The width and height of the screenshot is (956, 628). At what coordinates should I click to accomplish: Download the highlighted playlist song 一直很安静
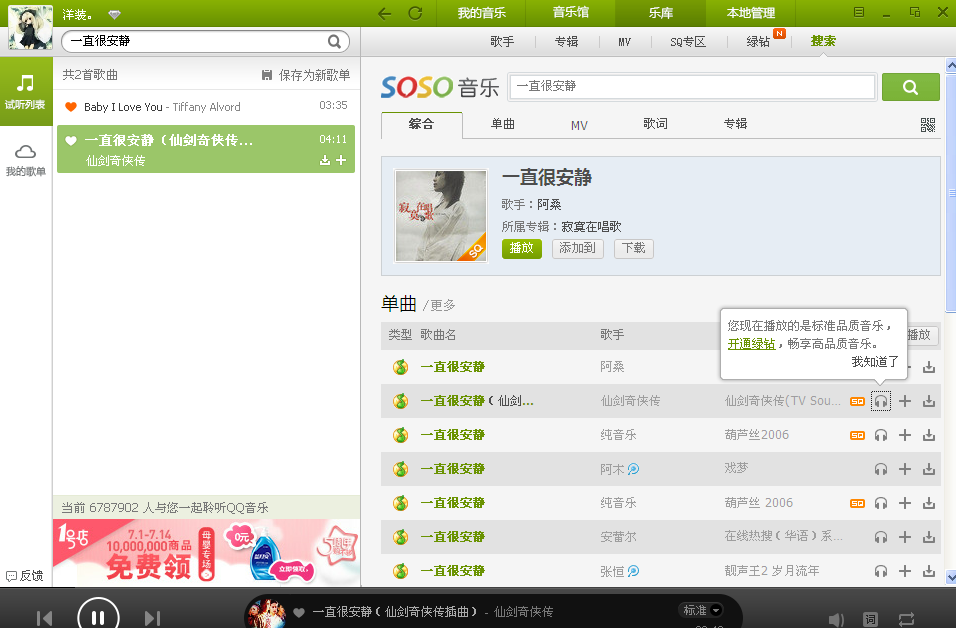point(324,161)
